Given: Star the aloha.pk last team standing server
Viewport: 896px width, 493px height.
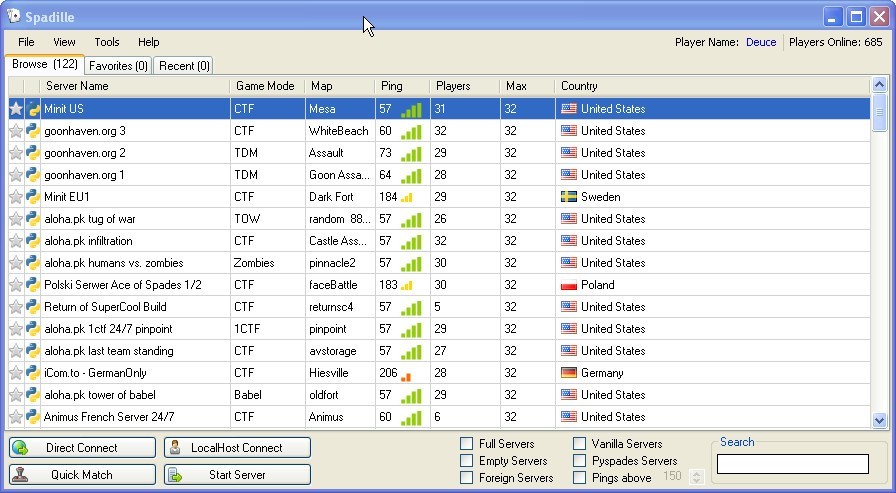Looking at the screenshot, I should click(16, 351).
